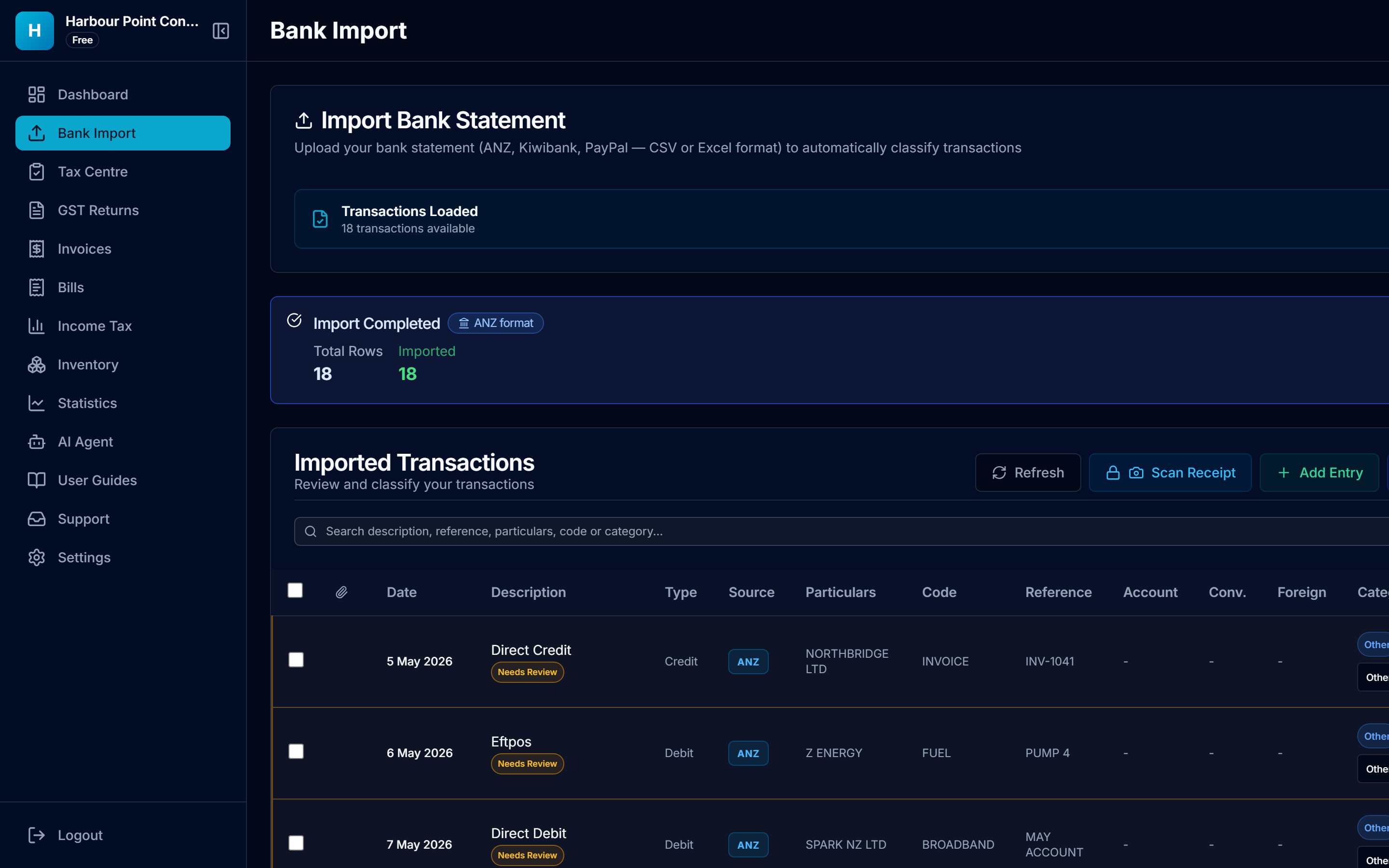Click the Bills list icon
Viewport: 1389px width, 868px height.
click(x=37, y=287)
